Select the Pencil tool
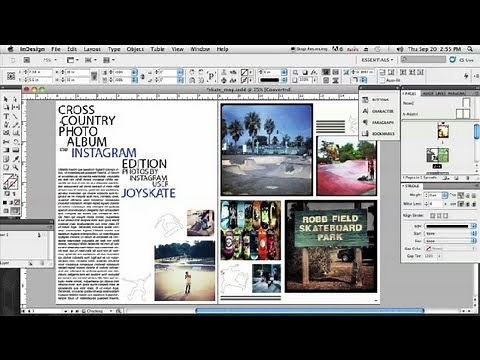480x360 pixels. pyautogui.click(x=15, y=124)
